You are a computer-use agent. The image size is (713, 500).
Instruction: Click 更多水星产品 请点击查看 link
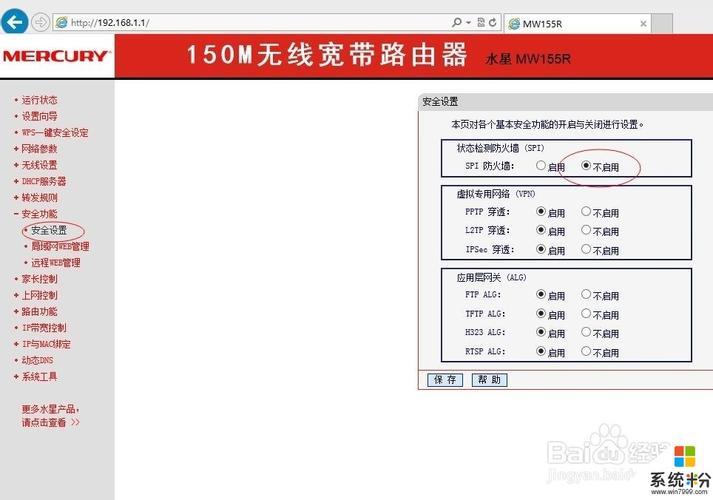[x=50, y=415]
